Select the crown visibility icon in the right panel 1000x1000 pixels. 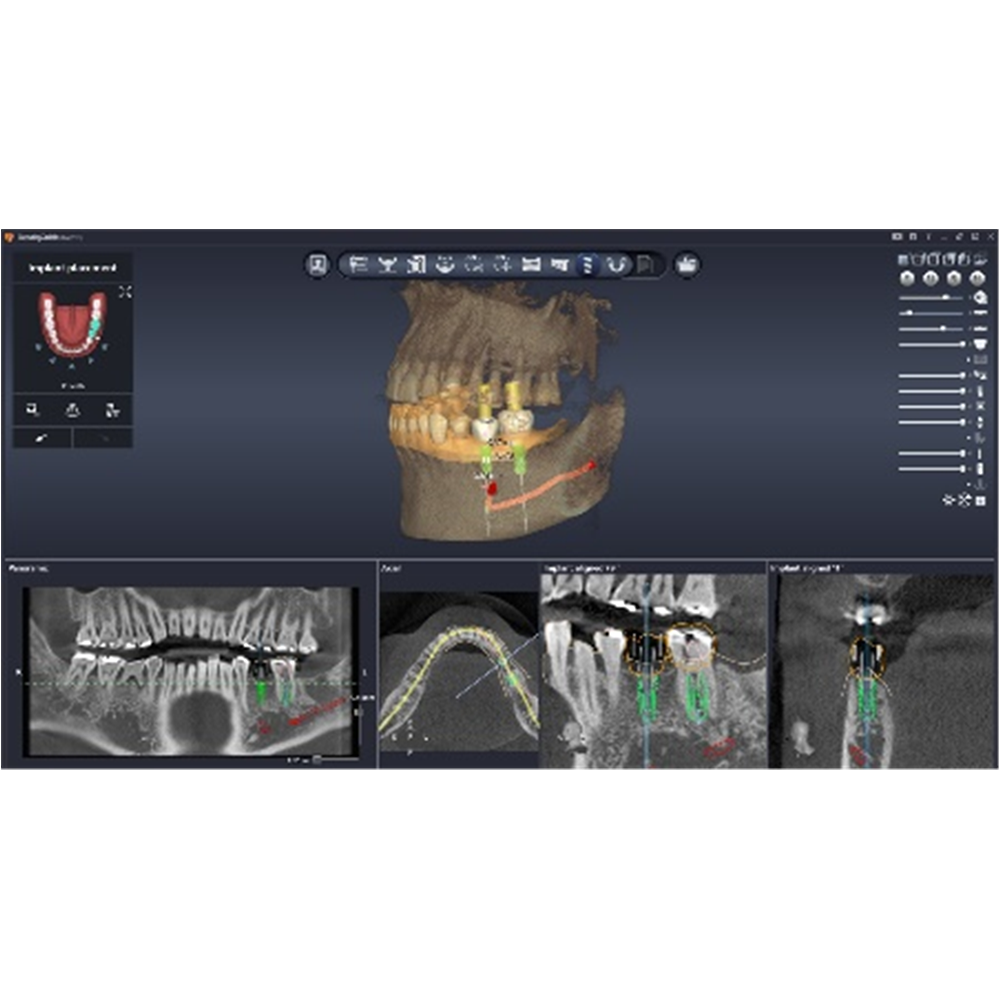coord(980,344)
